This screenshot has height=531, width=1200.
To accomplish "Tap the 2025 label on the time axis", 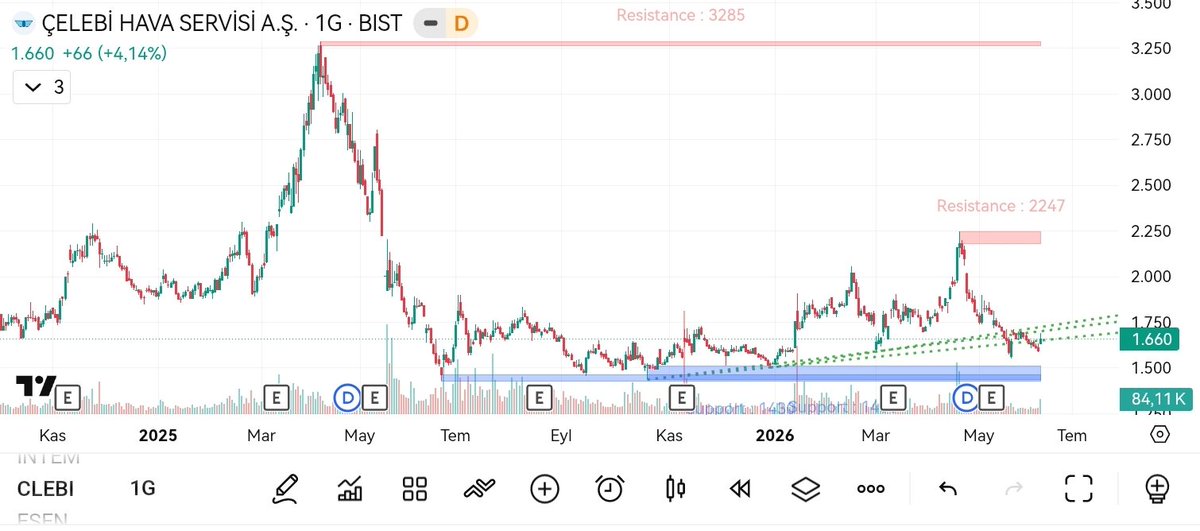I will coord(157,435).
